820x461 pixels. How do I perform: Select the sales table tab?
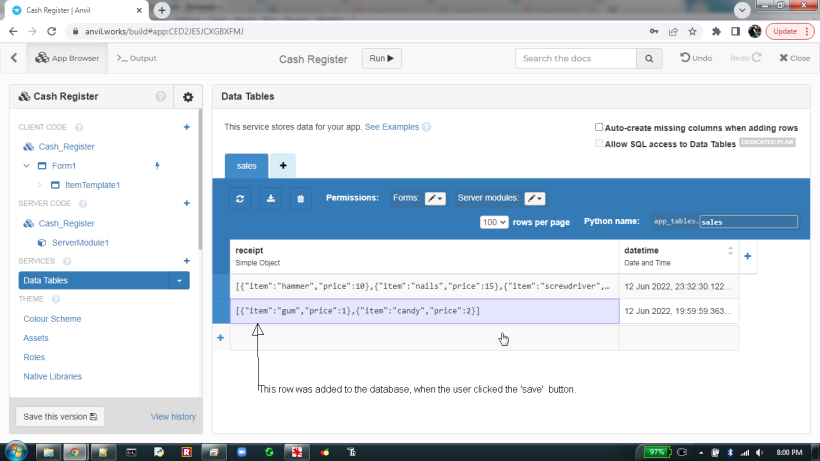(246, 166)
